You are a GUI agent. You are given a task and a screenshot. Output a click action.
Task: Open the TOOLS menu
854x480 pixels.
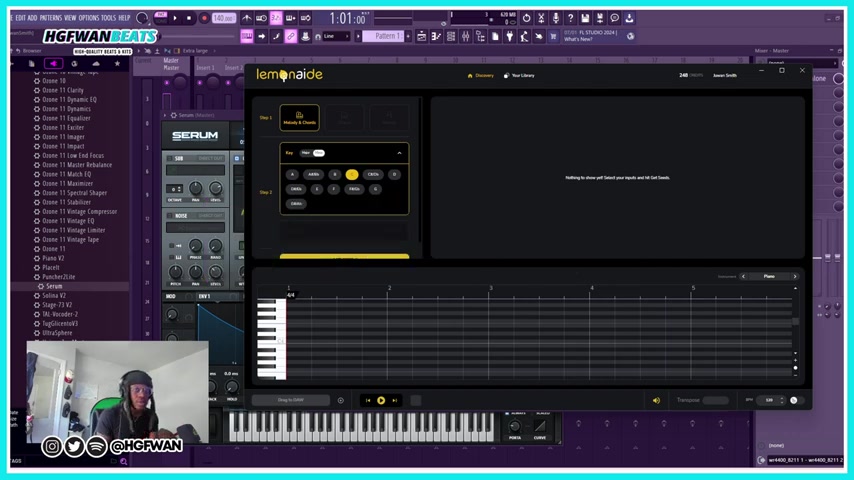pos(108,18)
